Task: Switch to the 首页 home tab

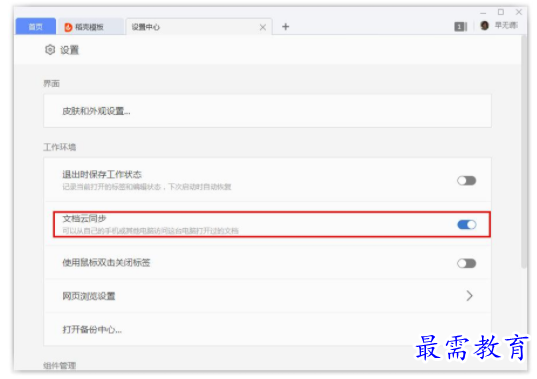Action: coord(36,26)
